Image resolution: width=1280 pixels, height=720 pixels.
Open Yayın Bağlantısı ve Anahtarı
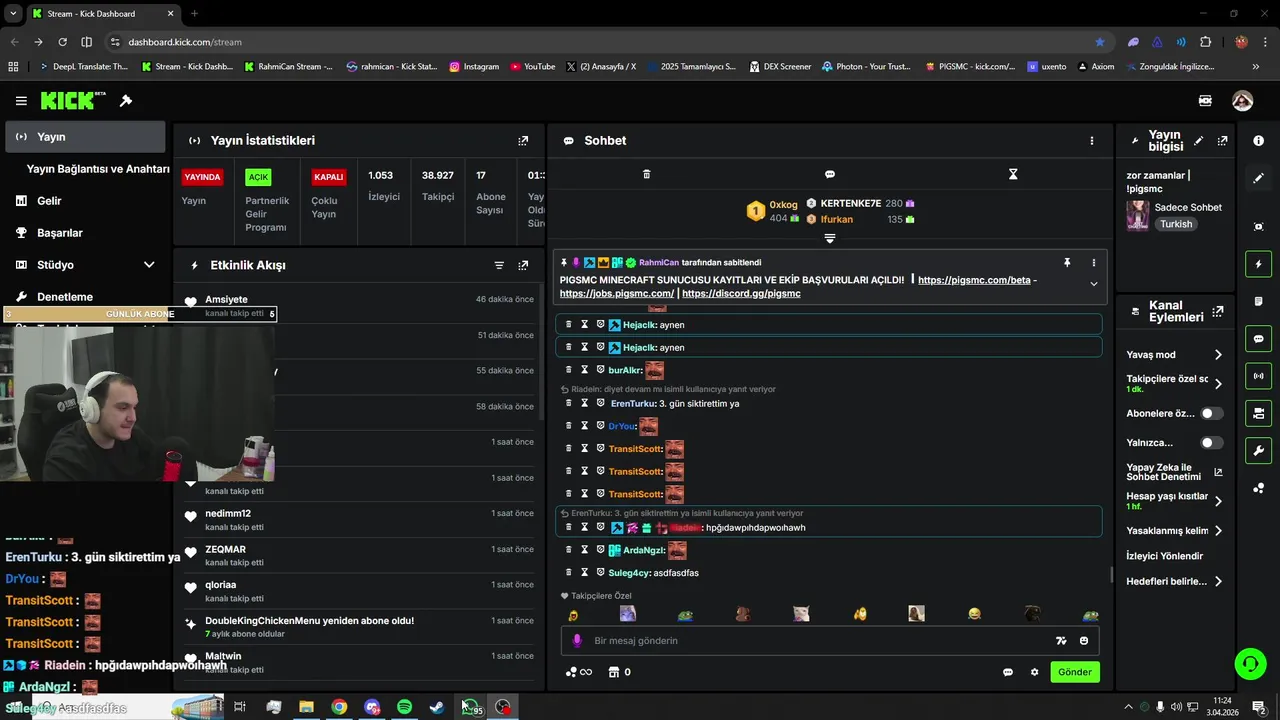click(98, 169)
